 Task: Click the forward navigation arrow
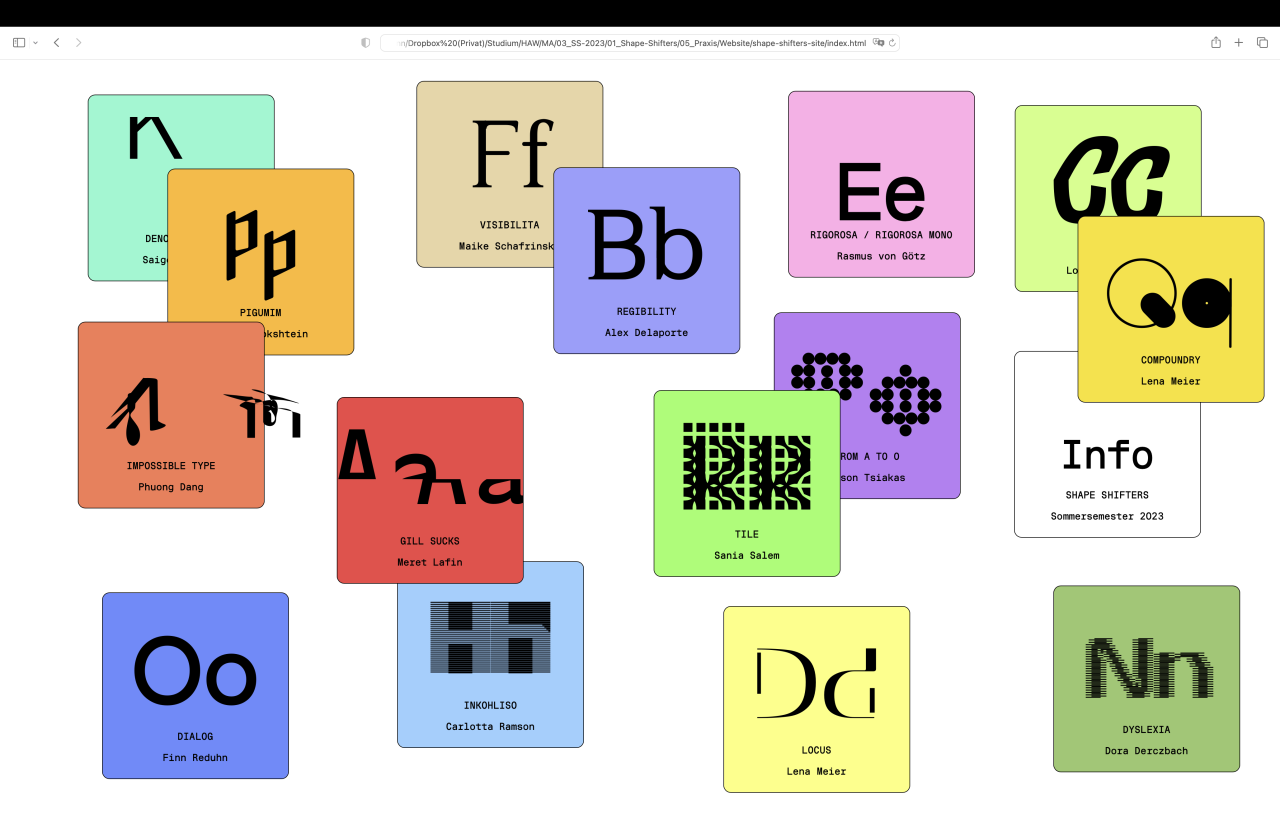[x=79, y=43]
